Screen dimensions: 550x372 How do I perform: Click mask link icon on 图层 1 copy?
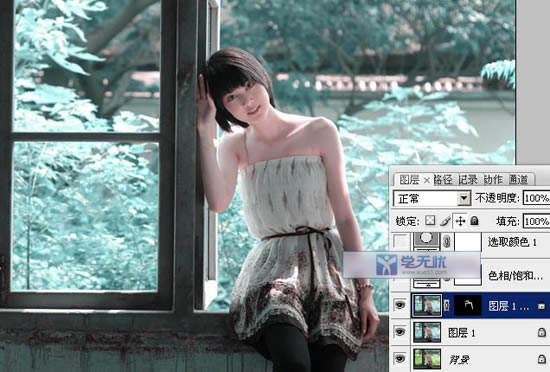pyautogui.click(x=447, y=306)
